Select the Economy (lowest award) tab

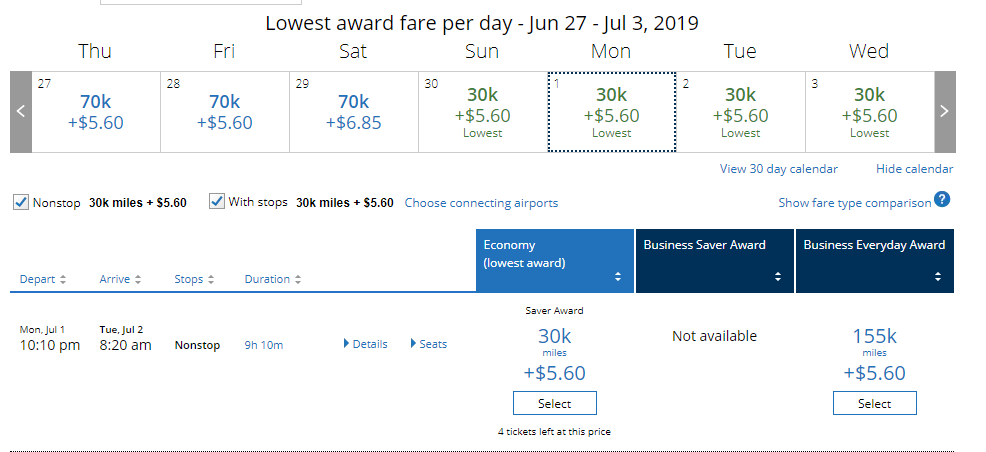[x=554, y=260]
